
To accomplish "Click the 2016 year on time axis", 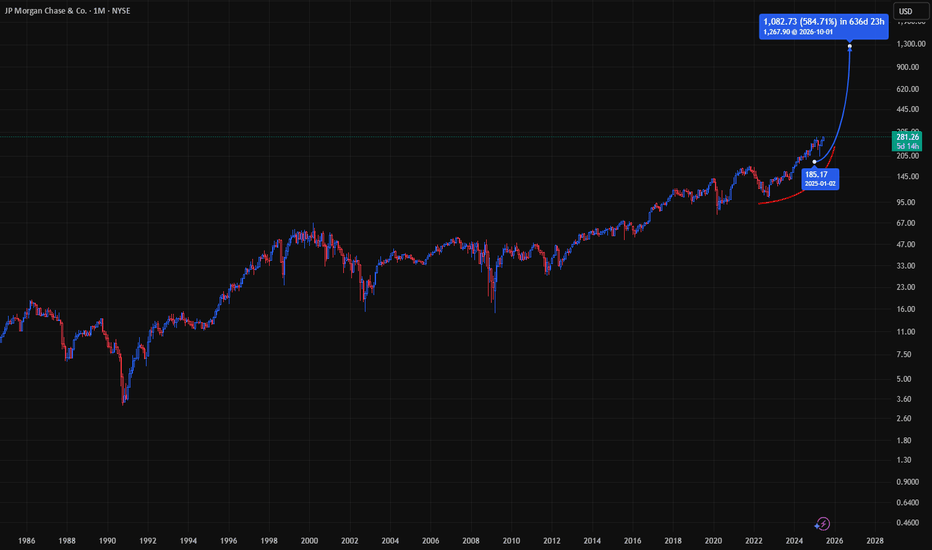I will pos(632,541).
